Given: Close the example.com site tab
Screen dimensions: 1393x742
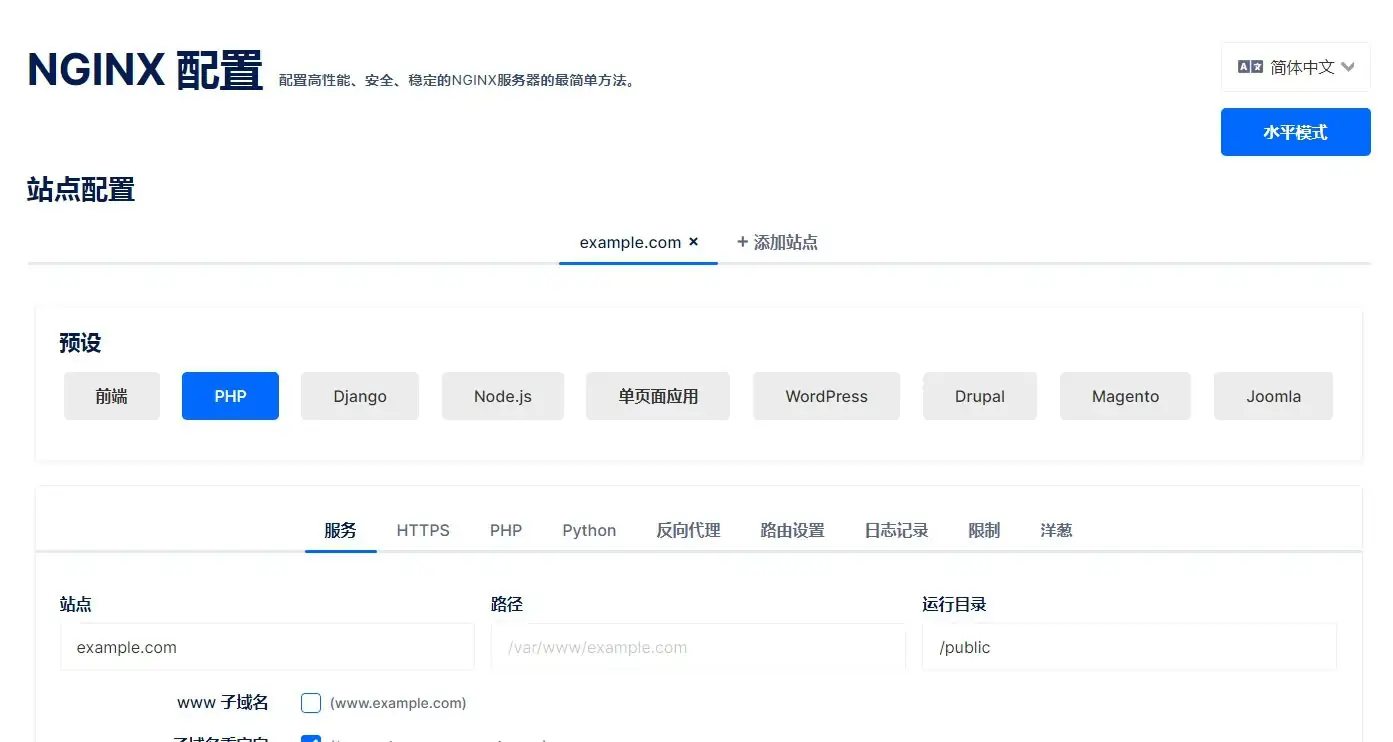Looking at the screenshot, I should 693,241.
